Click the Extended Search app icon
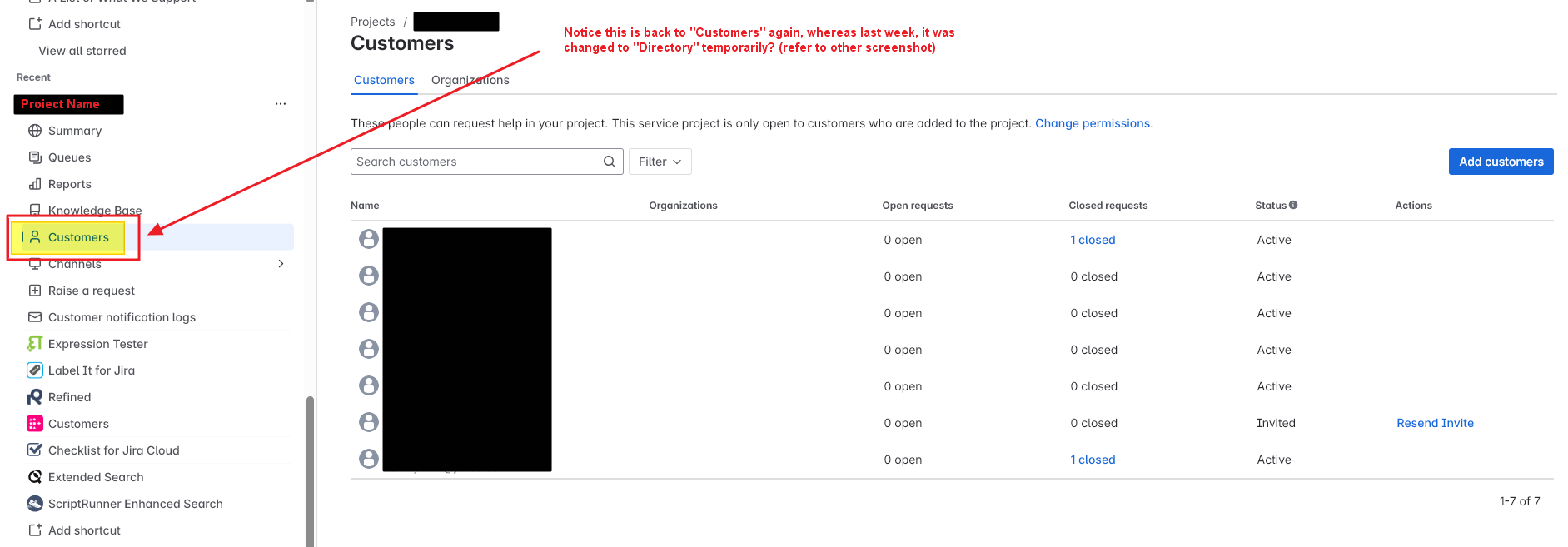 [35, 477]
